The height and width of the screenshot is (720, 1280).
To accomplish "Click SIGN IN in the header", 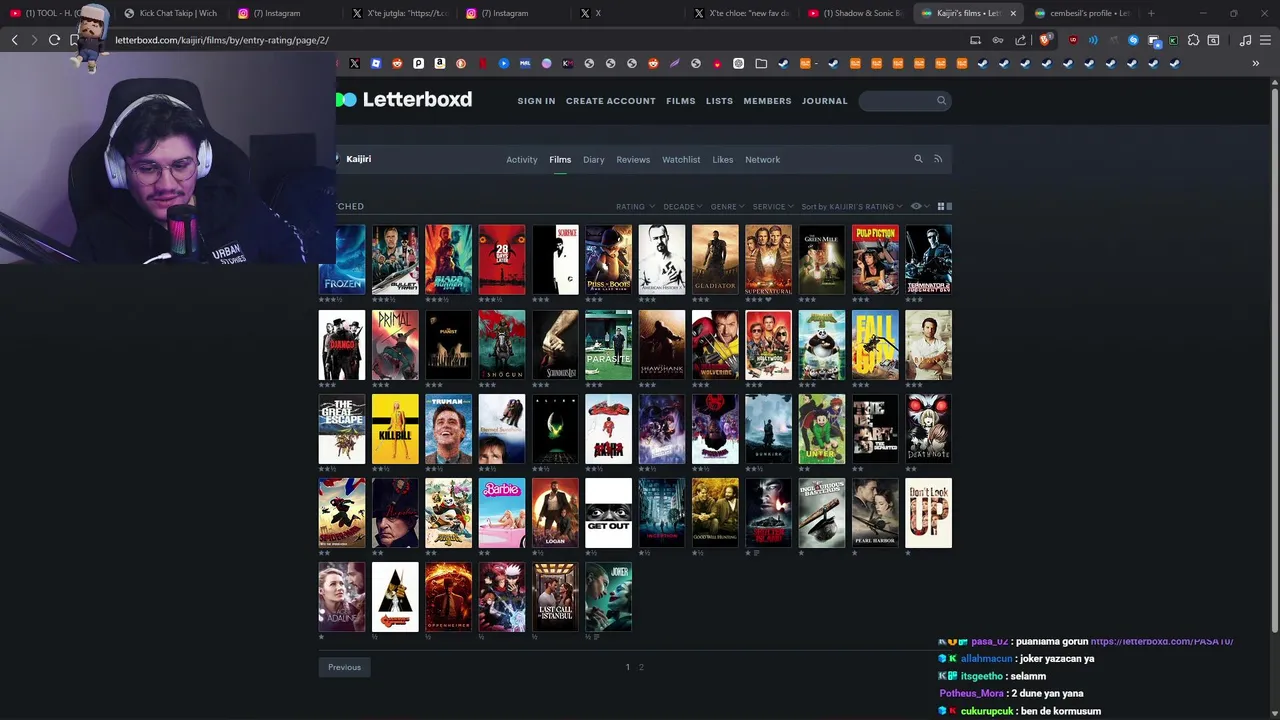I will point(536,101).
